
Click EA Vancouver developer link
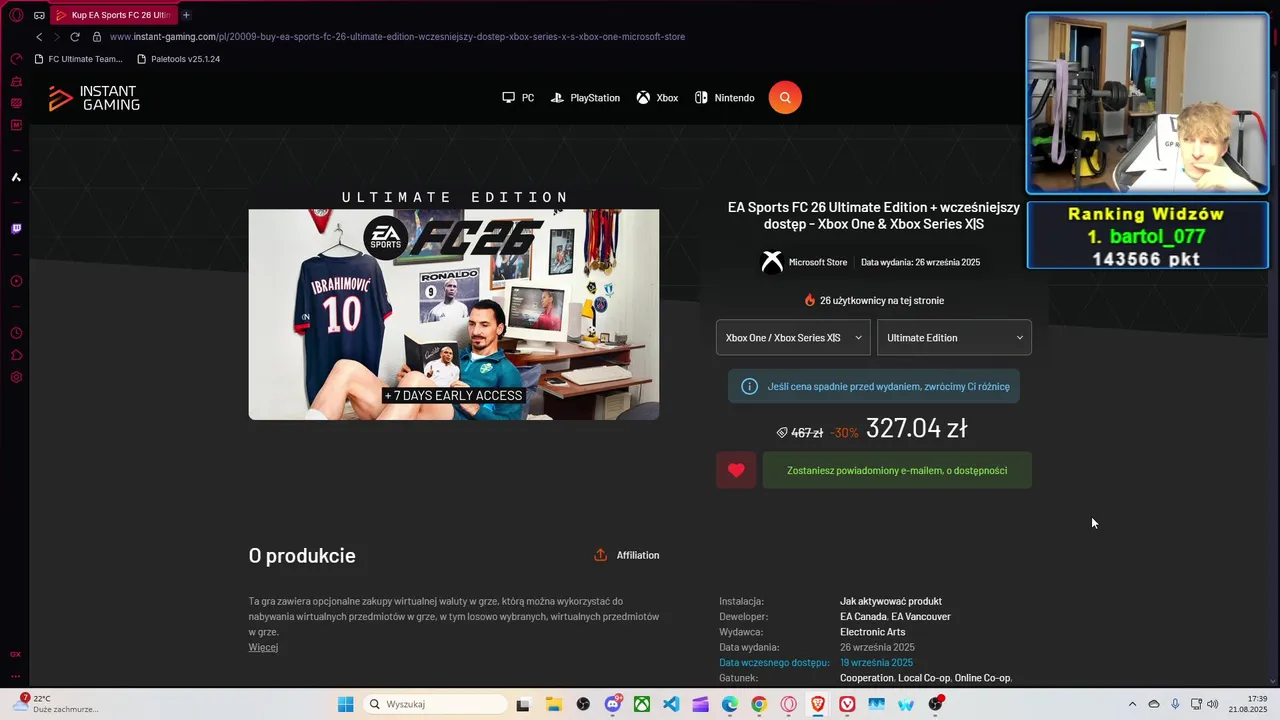coord(921,617)
